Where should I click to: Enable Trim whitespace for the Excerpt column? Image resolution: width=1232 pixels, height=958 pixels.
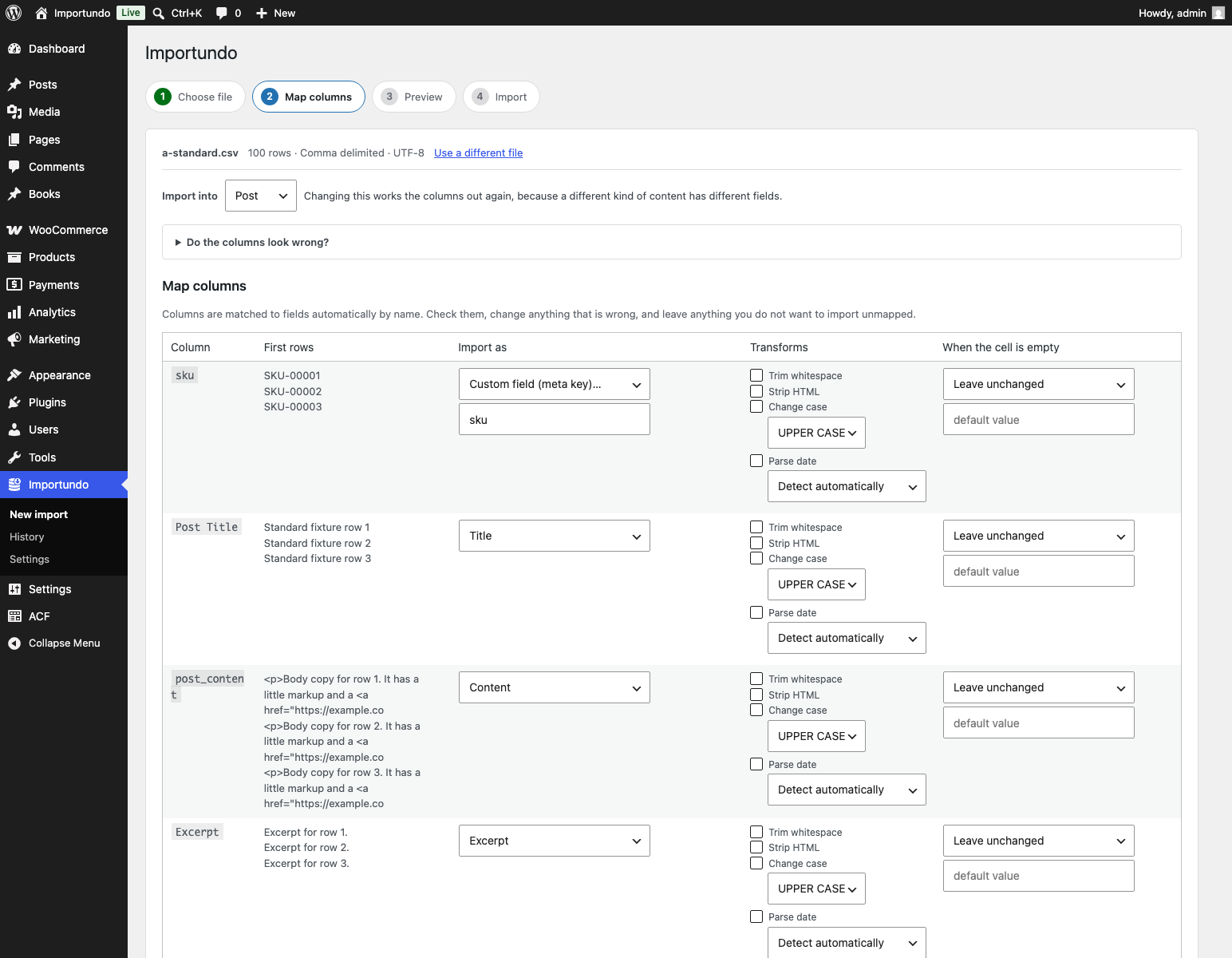tap(756, 832)
